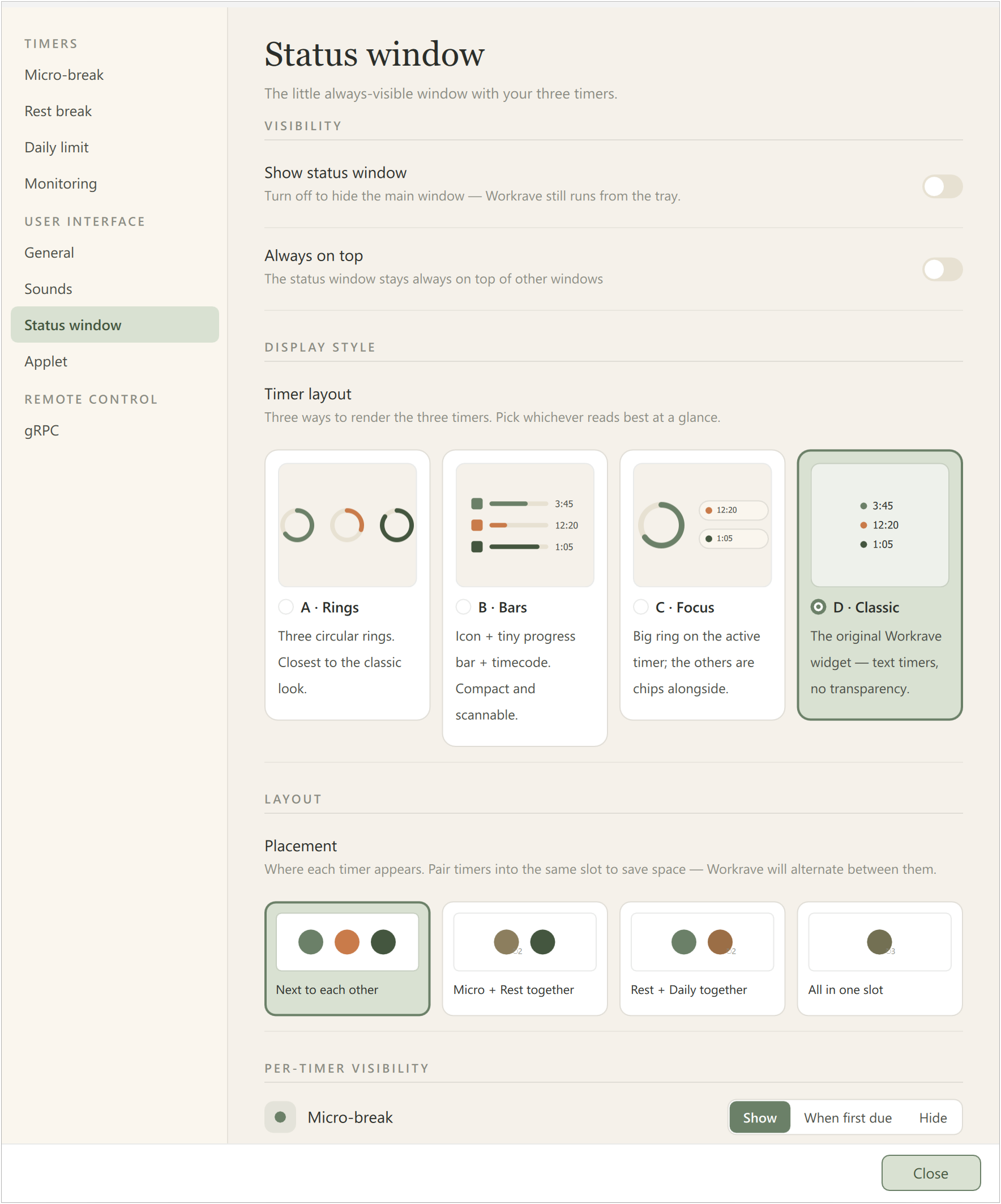Toggle the Show status window switch
The height and width of the screenshot is (1204, 1001).
942,186
